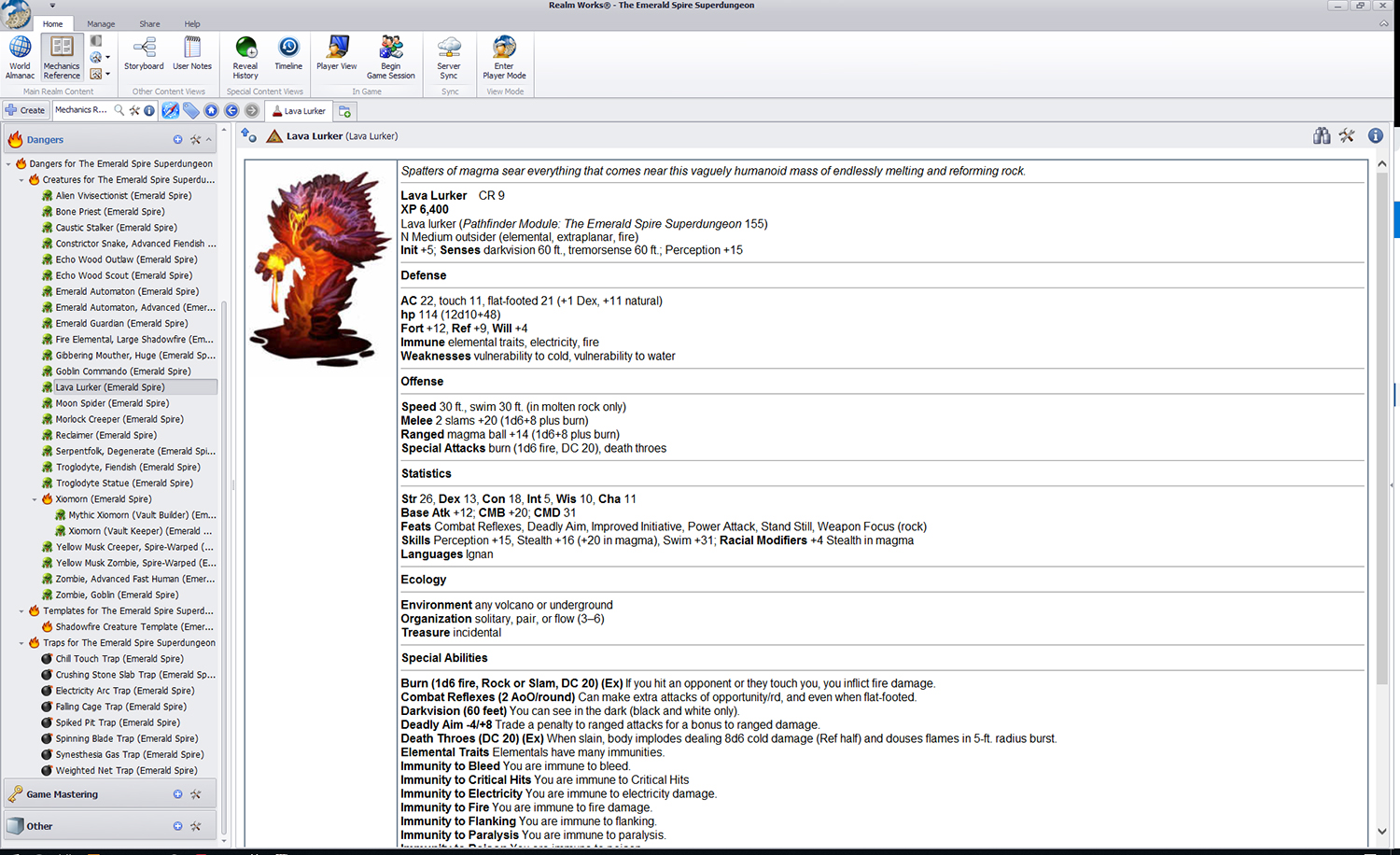Image resolution: width=1400 pixels, height=855 pixels.
Task: Select Mechanics Reference in ribbon
Action: click(62, 58)
